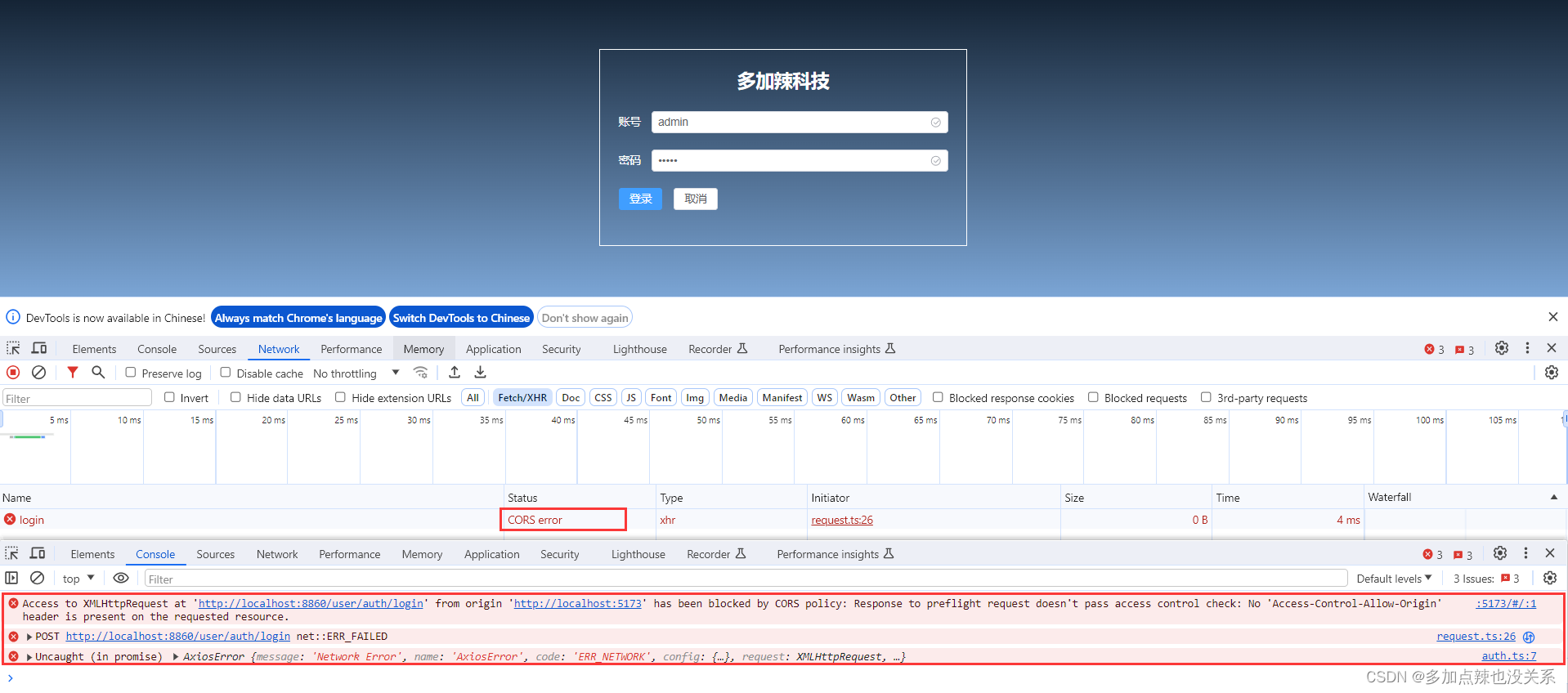Close the DevTools language notification bar
This screenshot has width=1568, height=693.
[x=1552, y=317]
